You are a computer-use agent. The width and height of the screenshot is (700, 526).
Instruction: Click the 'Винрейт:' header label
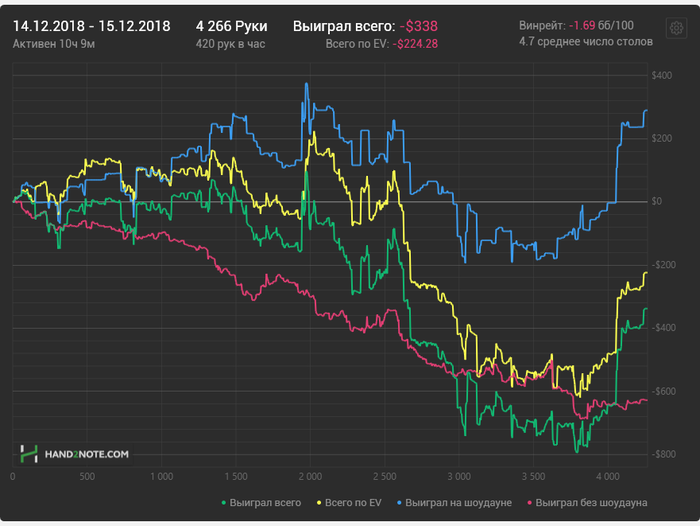click(x=542, y=25)
